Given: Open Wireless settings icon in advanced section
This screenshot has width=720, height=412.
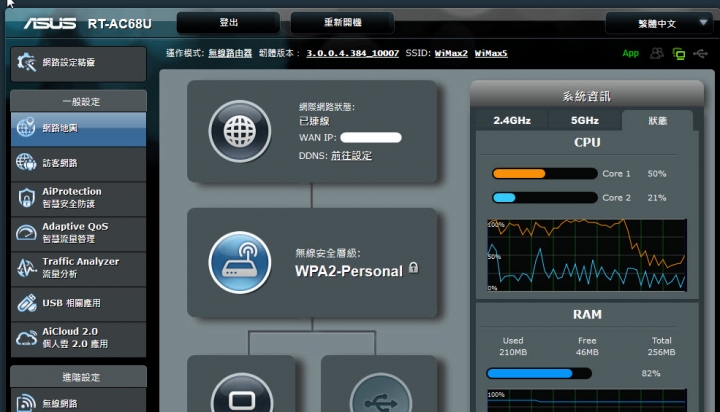Looking at the screenshot, I should (26, 403).
